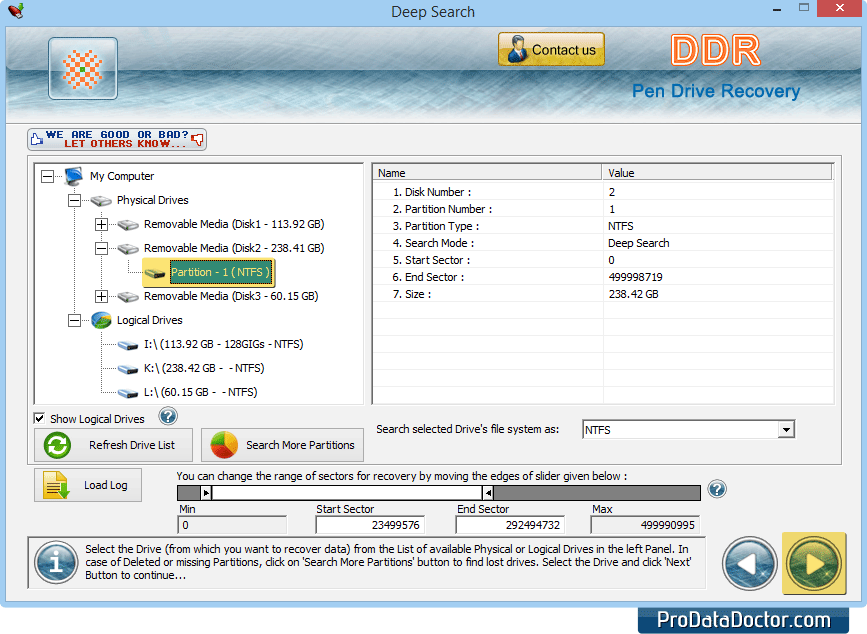This screenshot has width=867, height=634.
Task: Click the '499998719' End Sector value
Action: point(636,277)
